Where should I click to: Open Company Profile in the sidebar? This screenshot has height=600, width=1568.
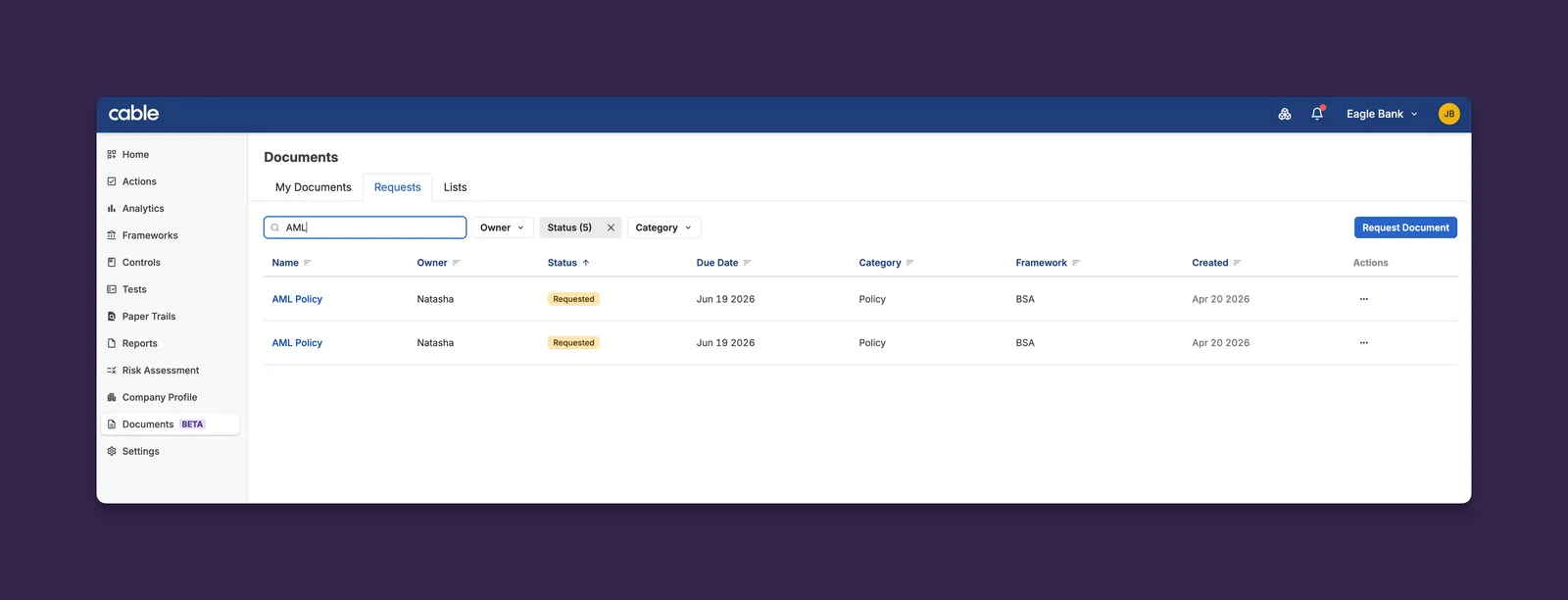point(171,397)
